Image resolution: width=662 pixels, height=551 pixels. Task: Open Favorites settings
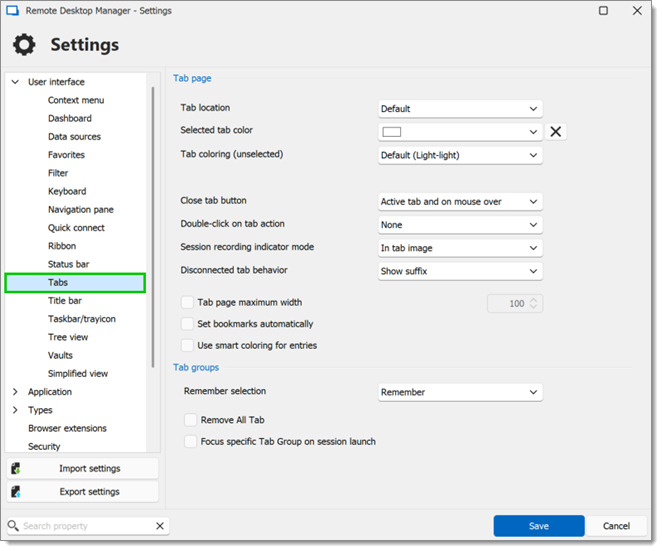tap(66, 155)
